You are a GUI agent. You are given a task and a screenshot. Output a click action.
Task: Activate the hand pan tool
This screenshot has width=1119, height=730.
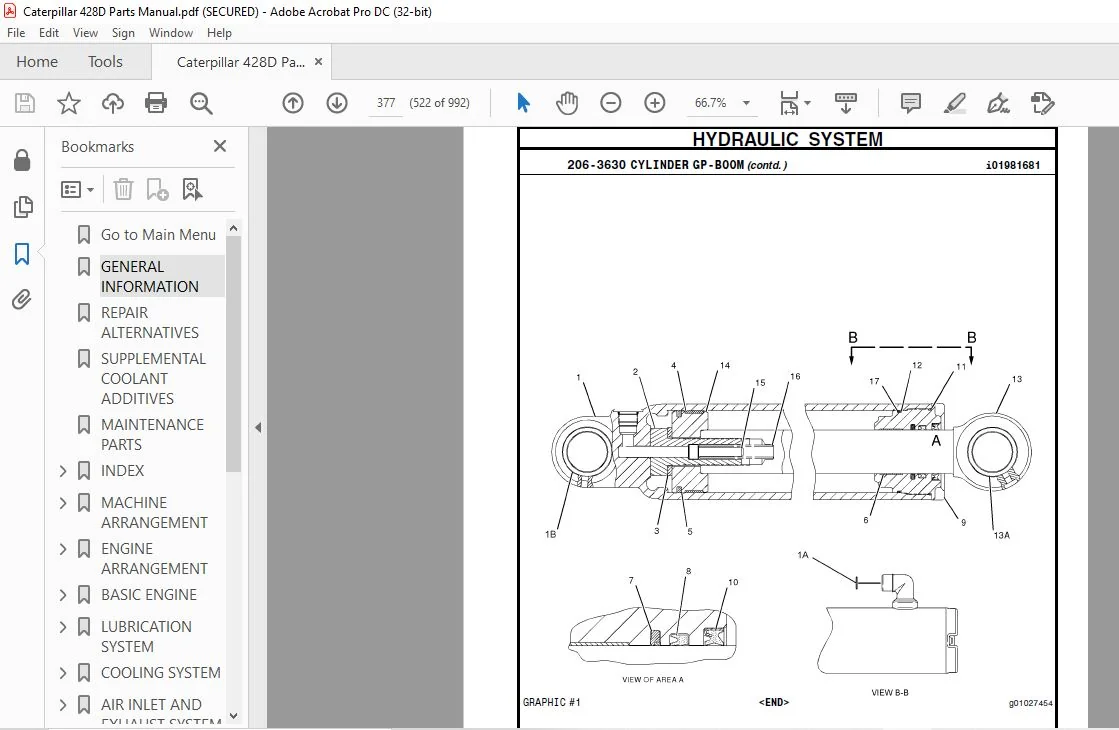567,103
